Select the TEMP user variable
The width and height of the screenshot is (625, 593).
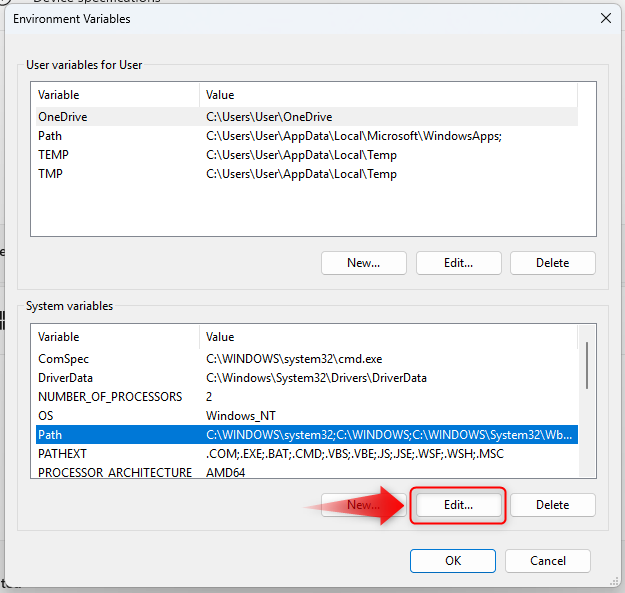coord(53,155)
